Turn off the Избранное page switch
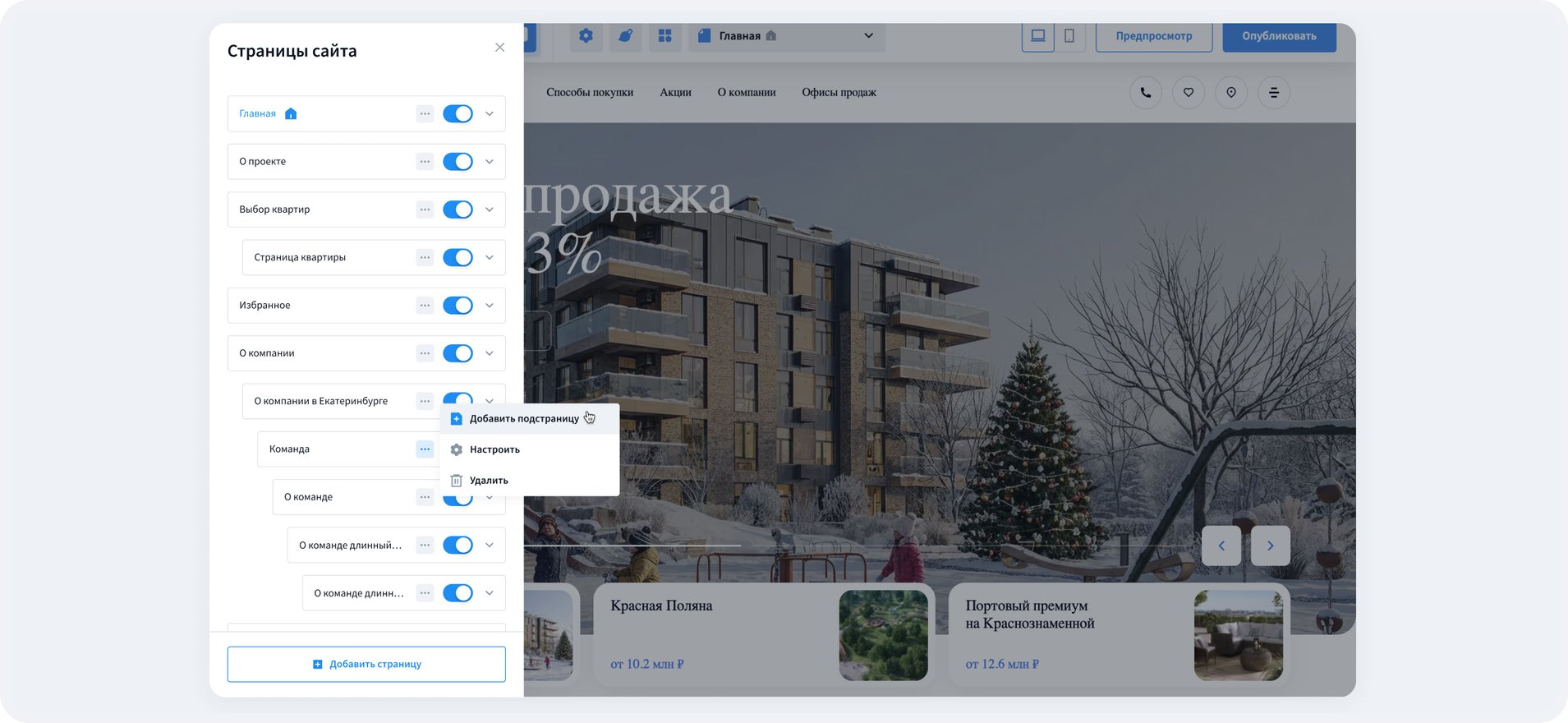 click(458, 306)
